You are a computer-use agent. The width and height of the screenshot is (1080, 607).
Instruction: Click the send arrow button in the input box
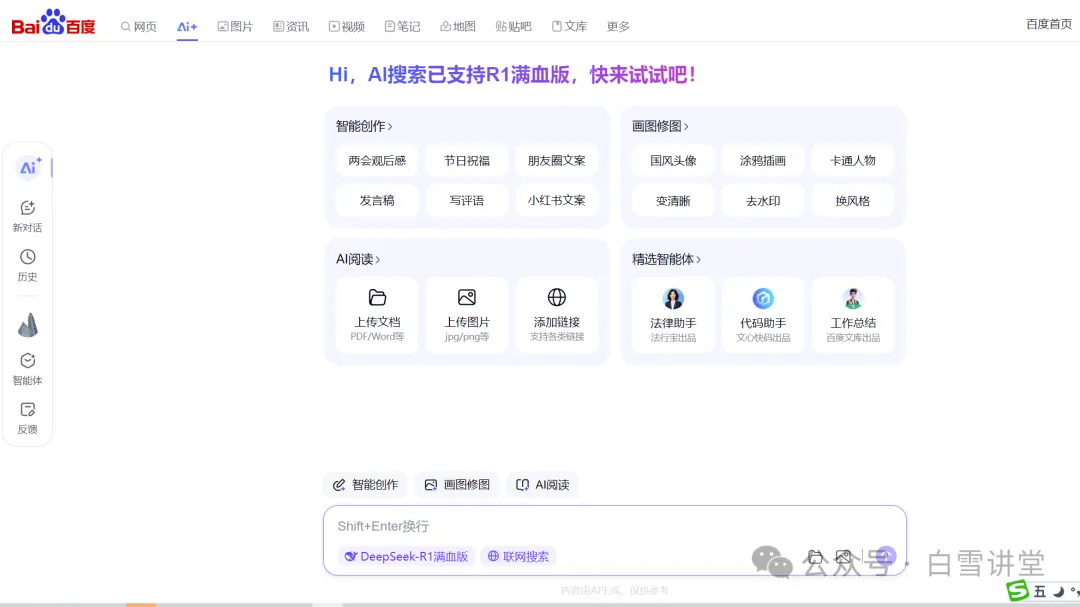(x=886, y=556)
